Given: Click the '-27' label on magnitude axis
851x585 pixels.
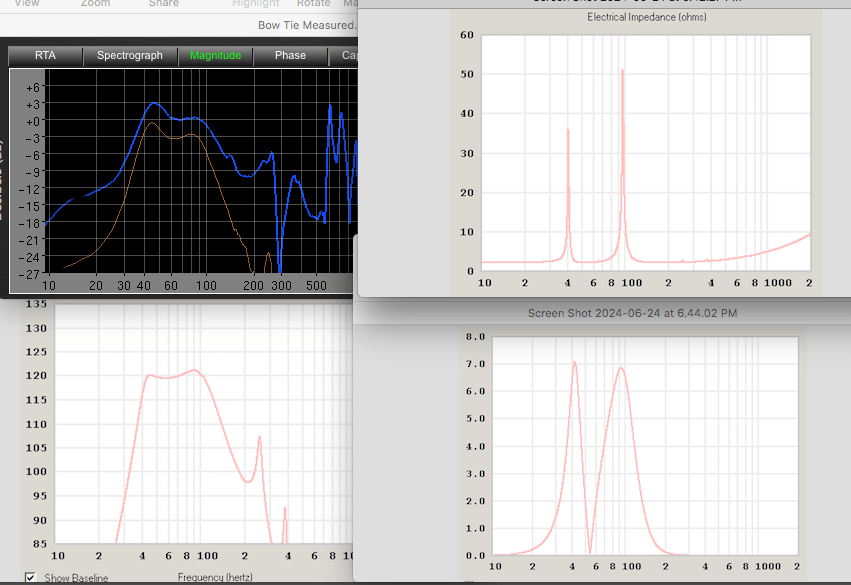Looking at the screenshot, I should (x=29, y=274).
